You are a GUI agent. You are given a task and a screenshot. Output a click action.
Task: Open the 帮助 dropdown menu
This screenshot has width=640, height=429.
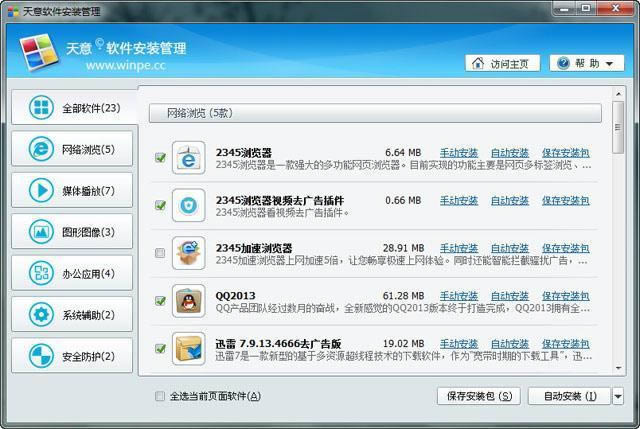pyautogui.click(x=586, y=63)
